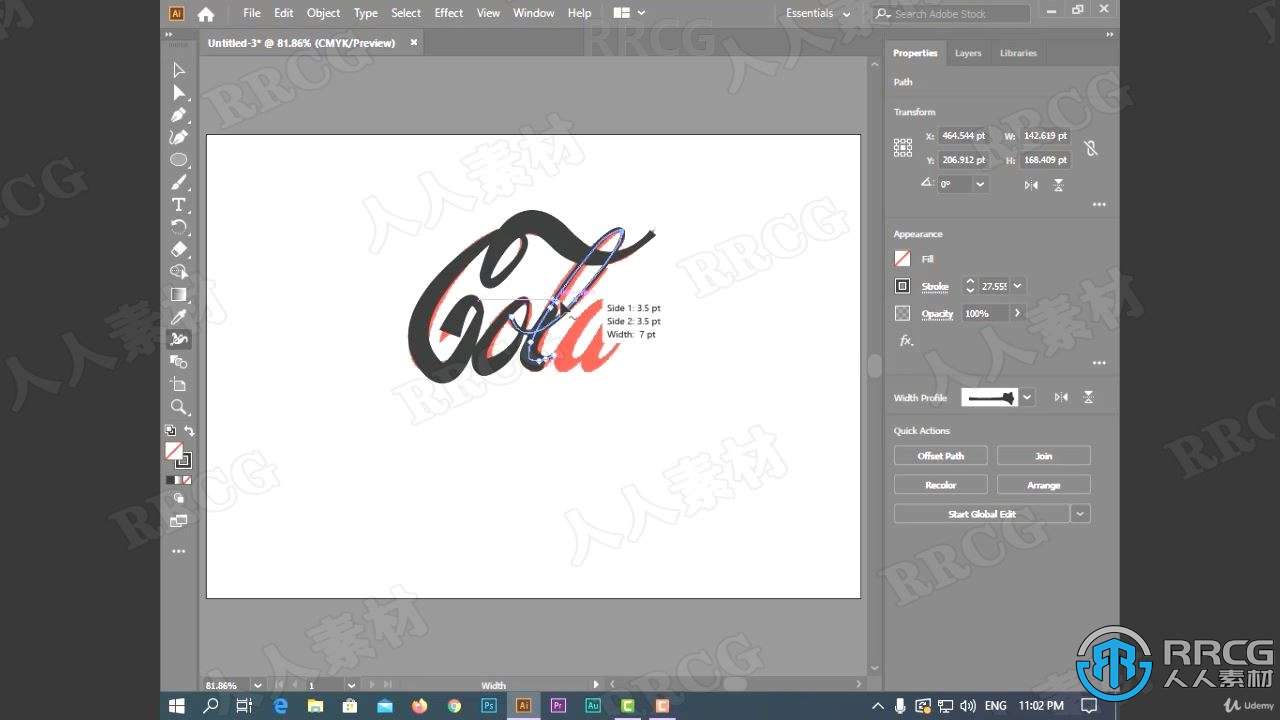Viewport: 1280px width, 720px height.
Task: Select Draw Normal drawing mode
Action: point(179,498)
